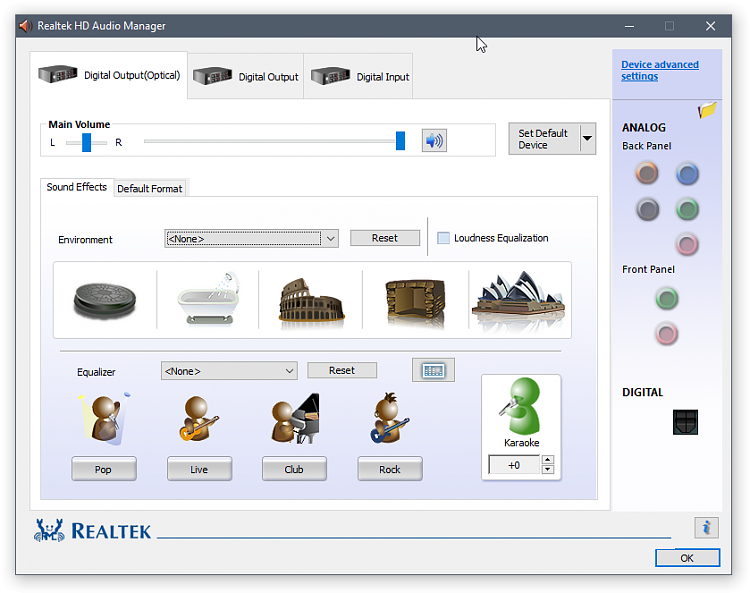Screen dimensions: 750x593
Task: Open Device advanced settings link
Action: pyautogui.click(x=659, y=70)
